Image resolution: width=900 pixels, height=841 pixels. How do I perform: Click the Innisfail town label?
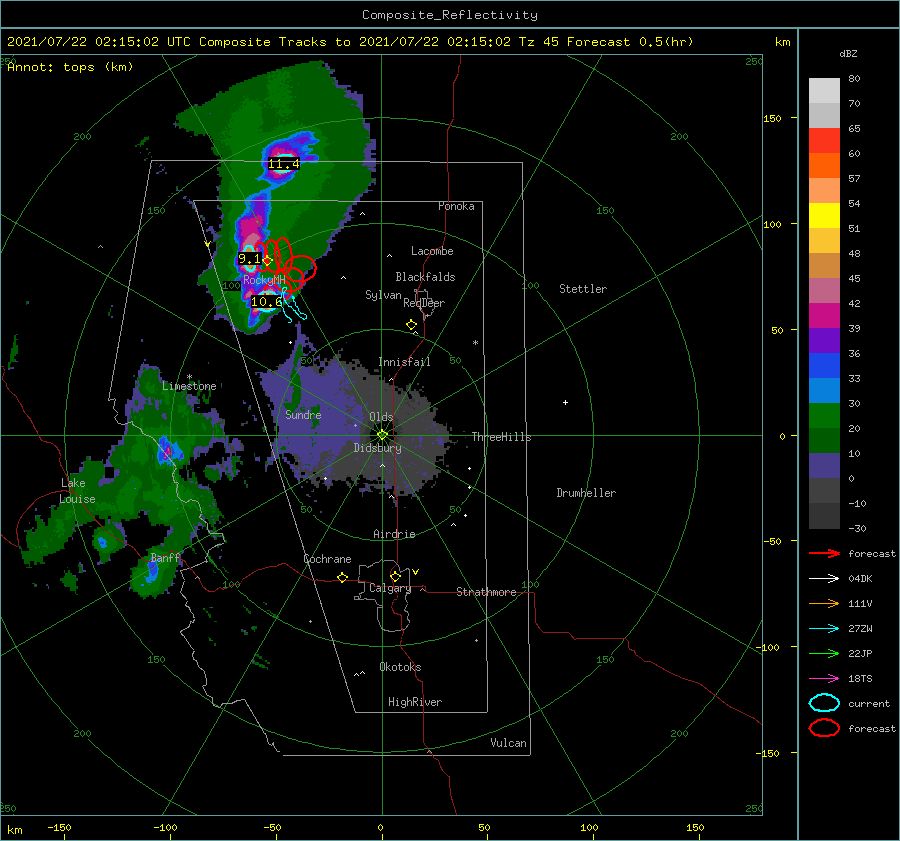pyautogui.click(x=404, y=362)
